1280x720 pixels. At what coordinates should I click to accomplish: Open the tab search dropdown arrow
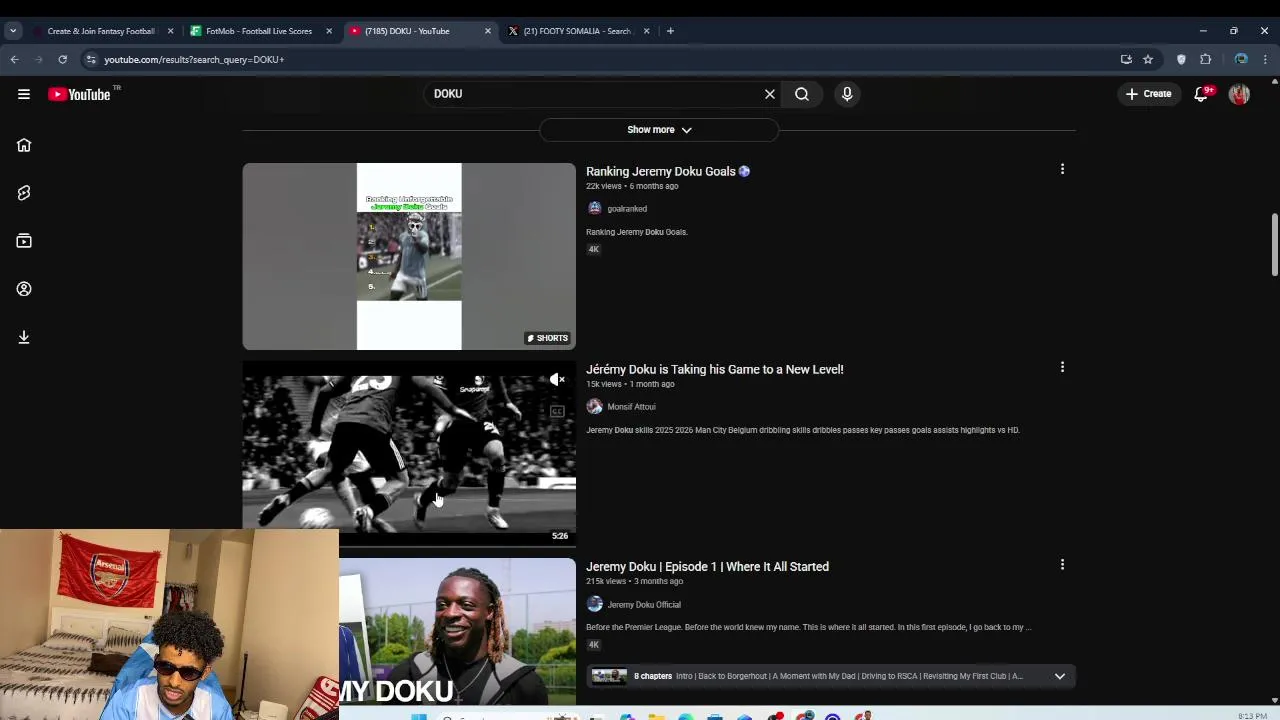point(13,31)
